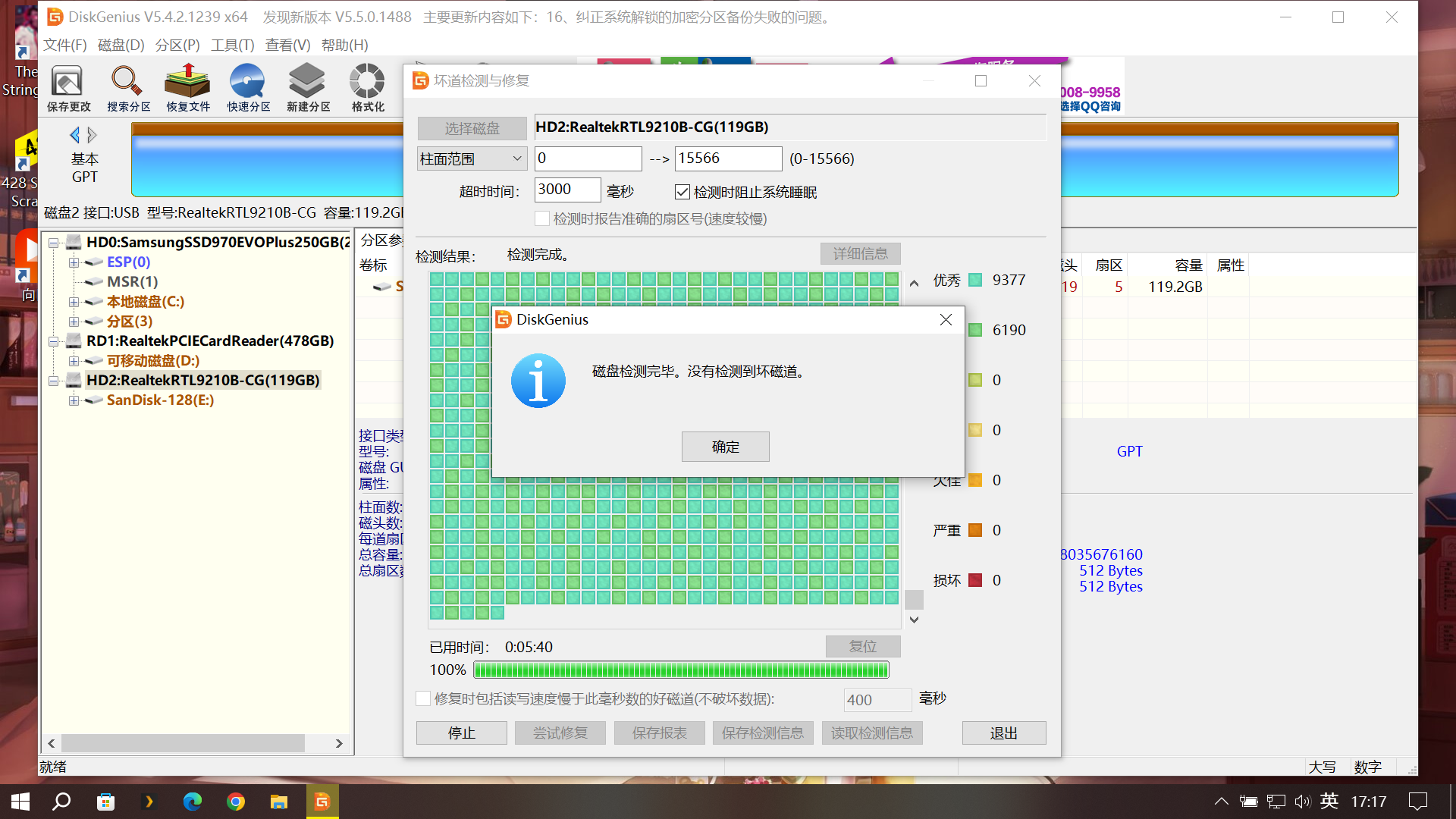The width and height of the screenshot is (1456, 819).
Task: Click the start cylinder input field
Action: (588, 158)
